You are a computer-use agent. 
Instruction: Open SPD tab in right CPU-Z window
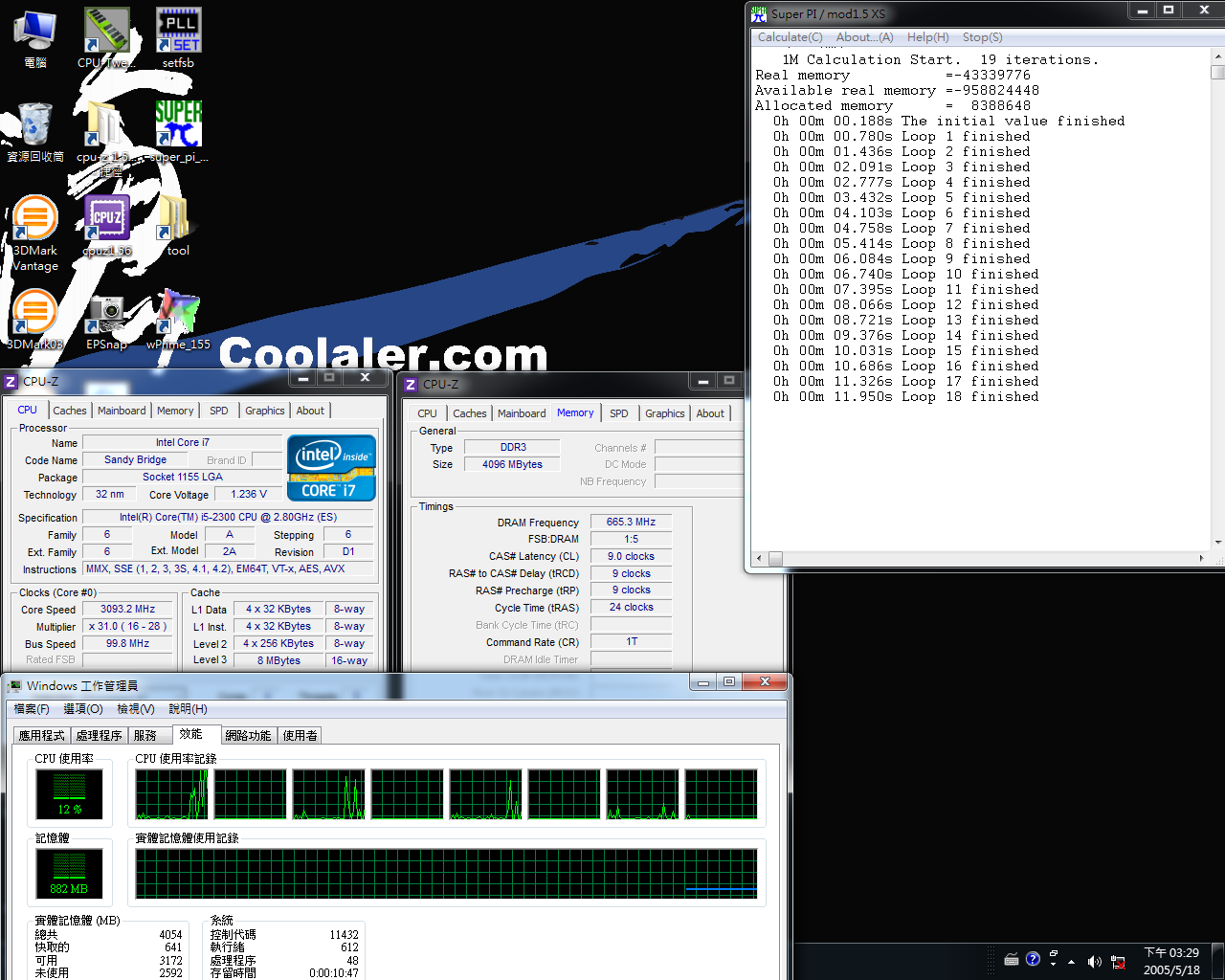point(619,413)
